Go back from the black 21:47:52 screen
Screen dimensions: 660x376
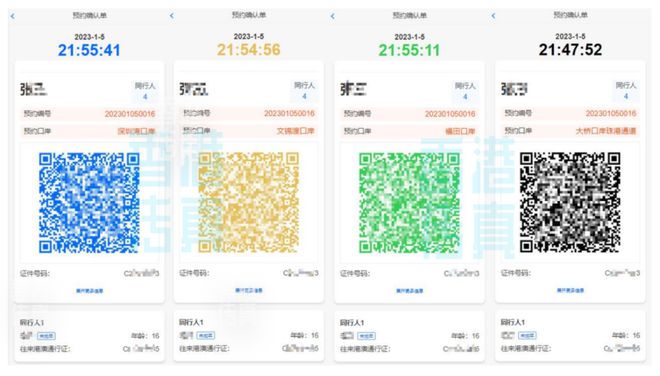pyautogui.click(x=493, y=16)
